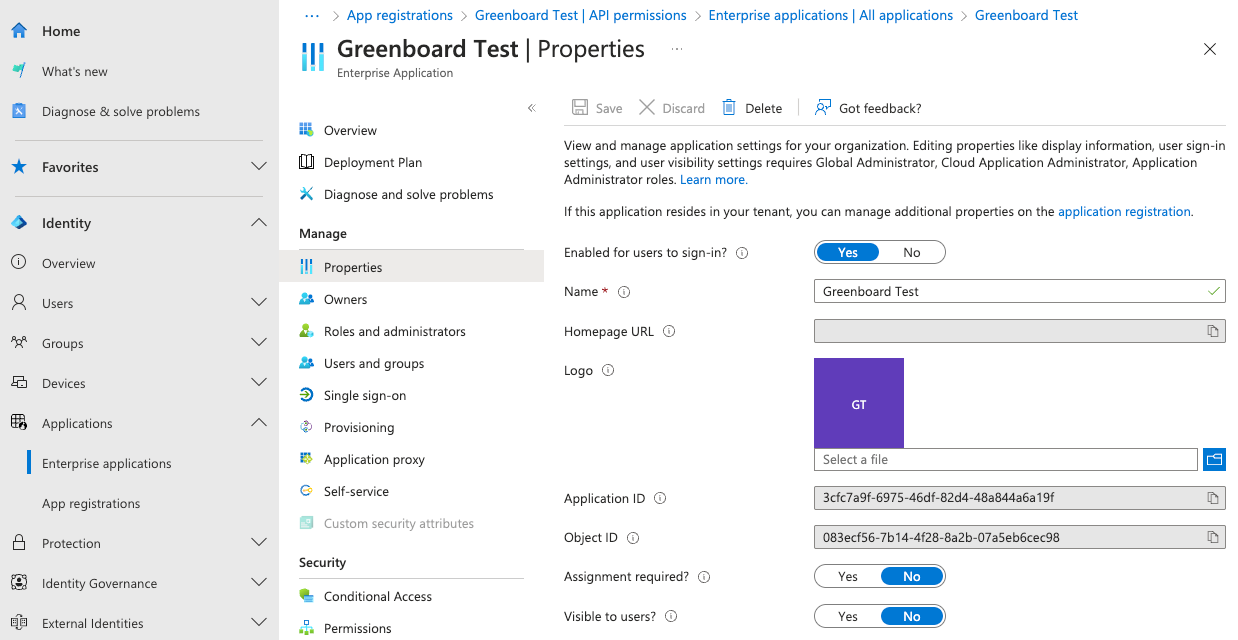Show info tooltip for Assignment required
This screenshot has width=1238, height=640.
tap(704, 577)
